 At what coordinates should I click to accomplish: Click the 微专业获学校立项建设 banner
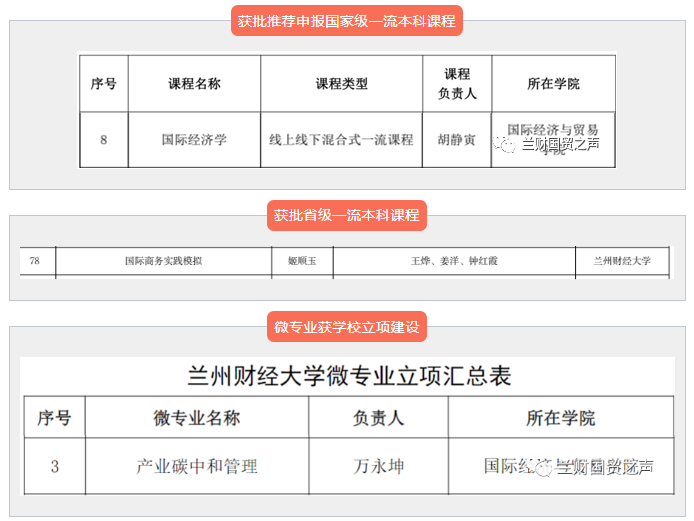[347, 326]
